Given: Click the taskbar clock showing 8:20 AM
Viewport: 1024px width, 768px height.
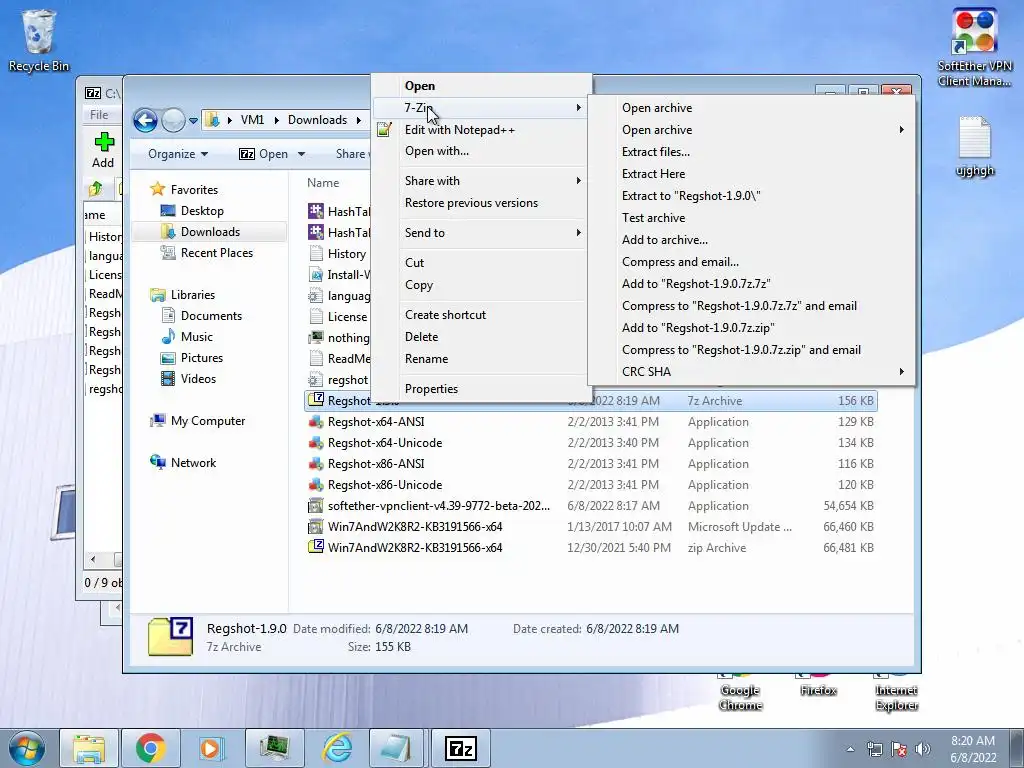Looking at the screenshot, I should click(x=973, y=749).
